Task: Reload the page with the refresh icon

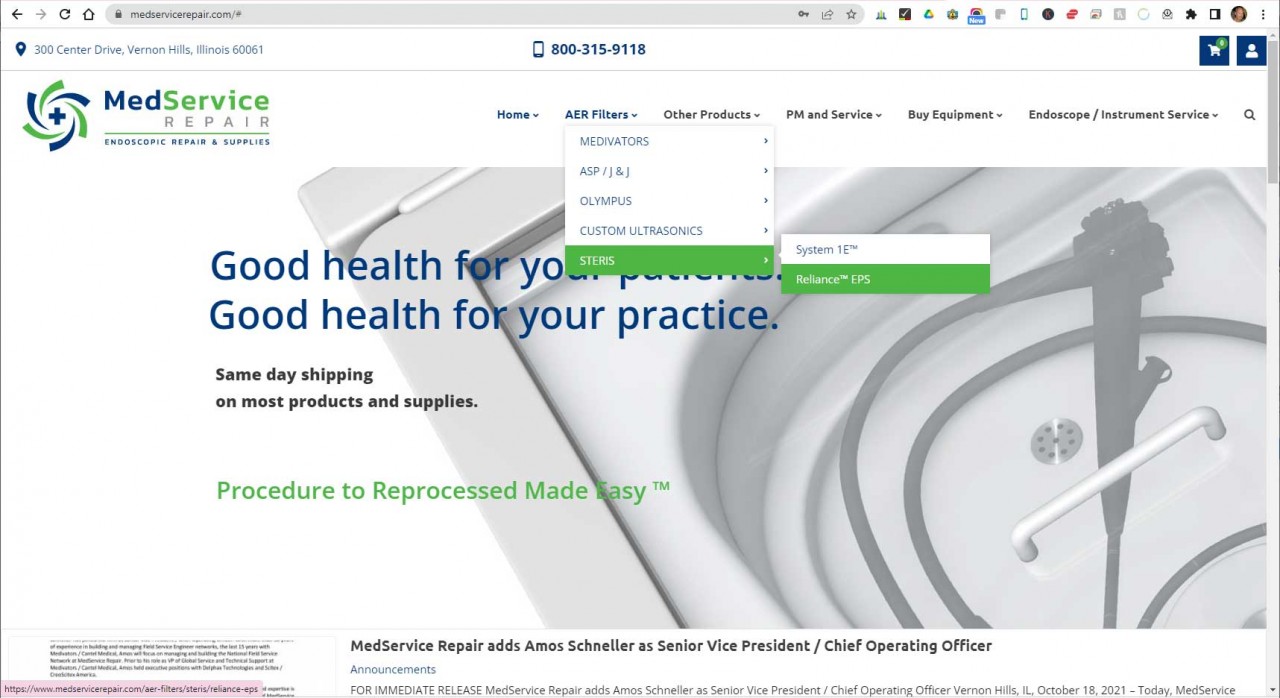Action: click(x=65, y=15)
